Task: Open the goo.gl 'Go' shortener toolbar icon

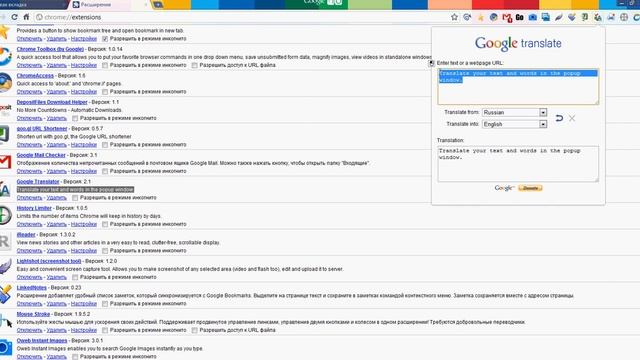Action: tap(520, 17)
